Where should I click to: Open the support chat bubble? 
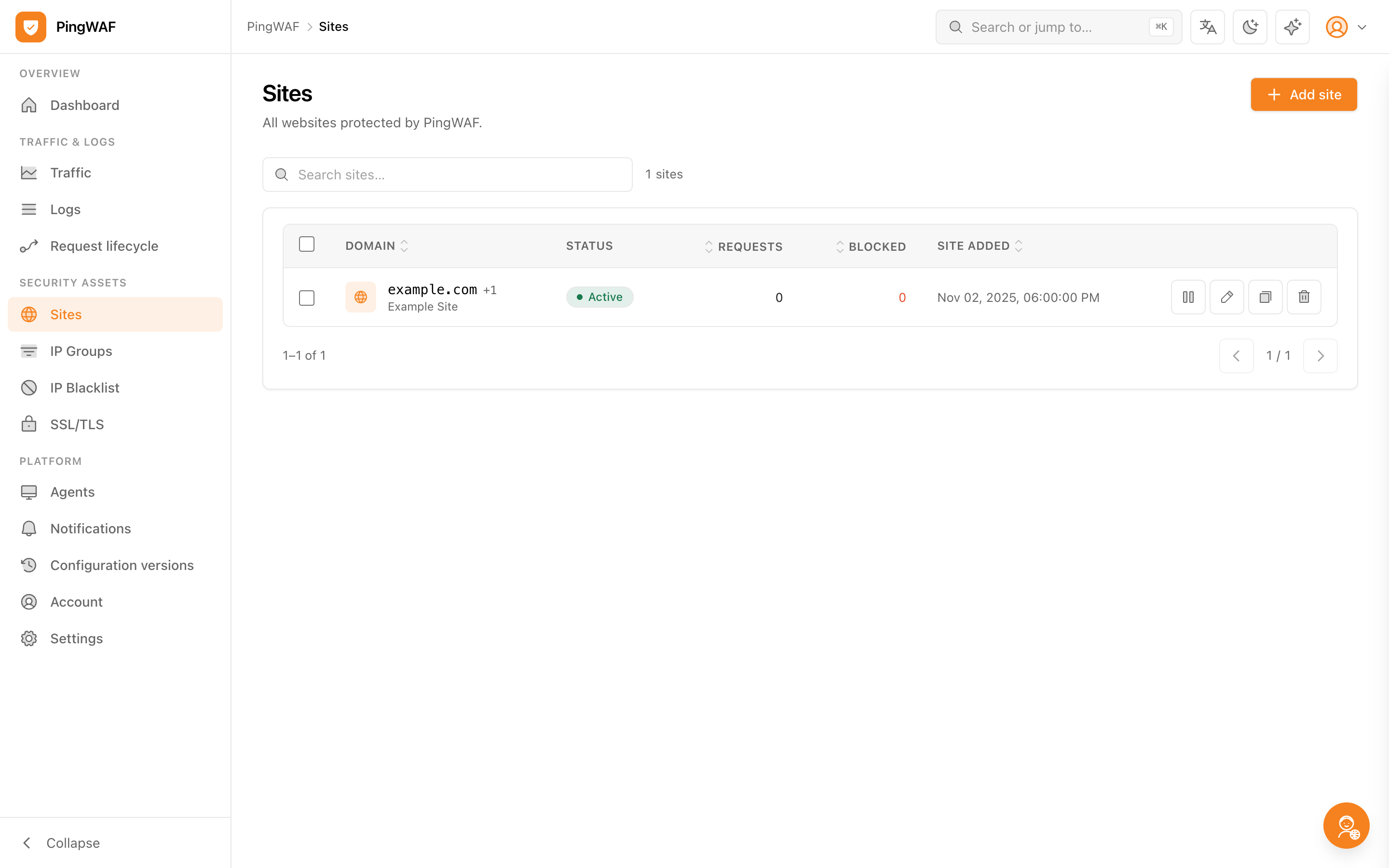point(1346,825)
